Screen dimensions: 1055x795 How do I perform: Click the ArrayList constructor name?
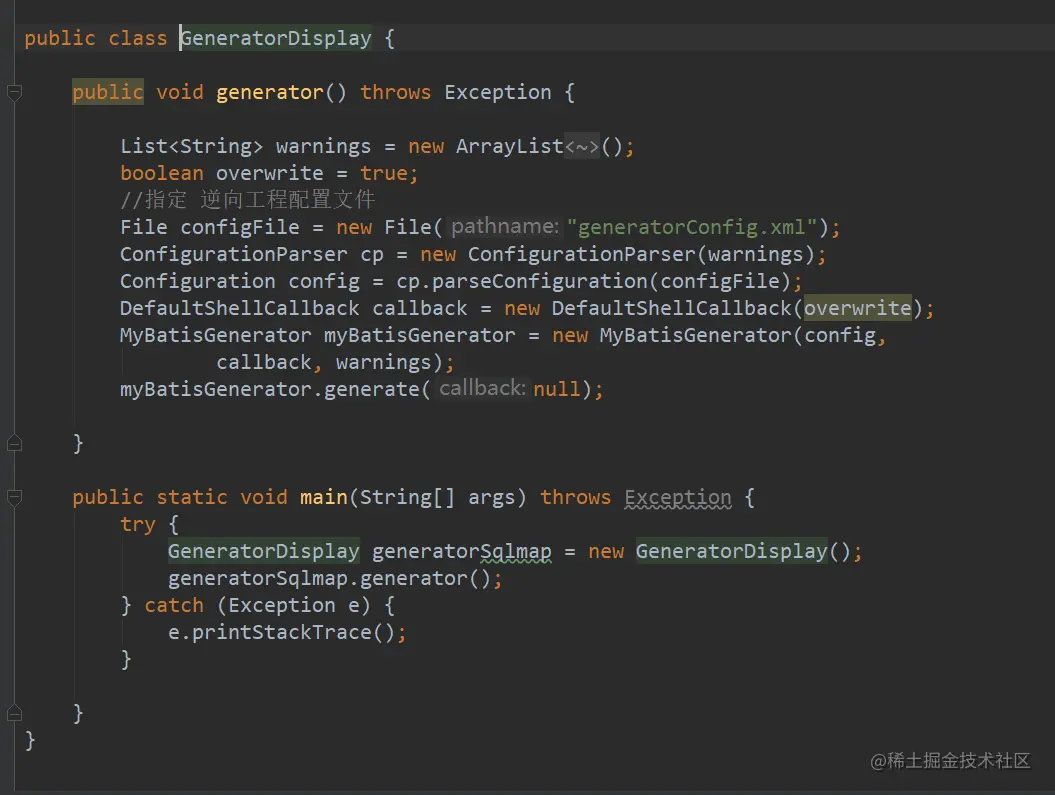pos(509,147)
